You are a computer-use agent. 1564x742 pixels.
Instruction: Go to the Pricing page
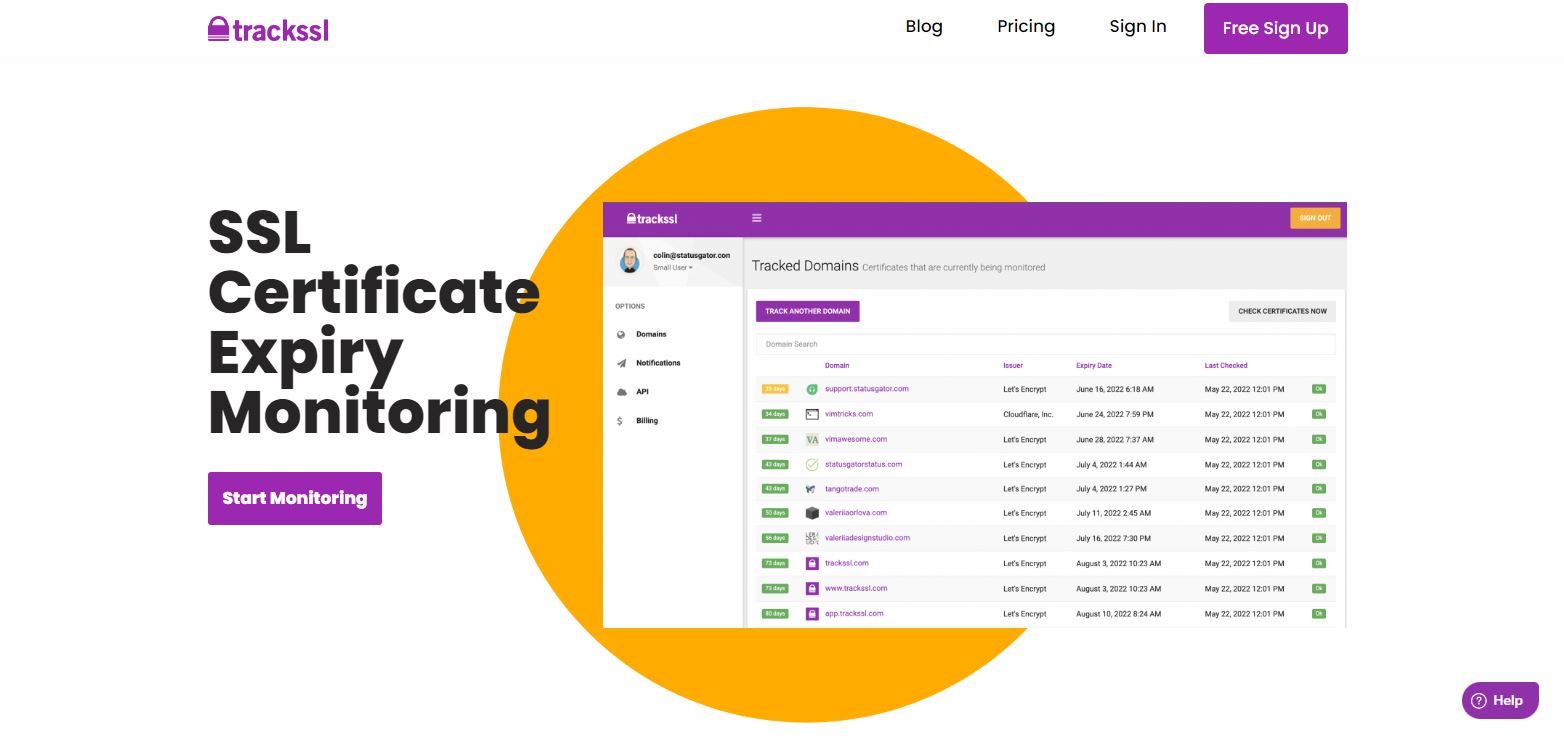pos(1026,27)
